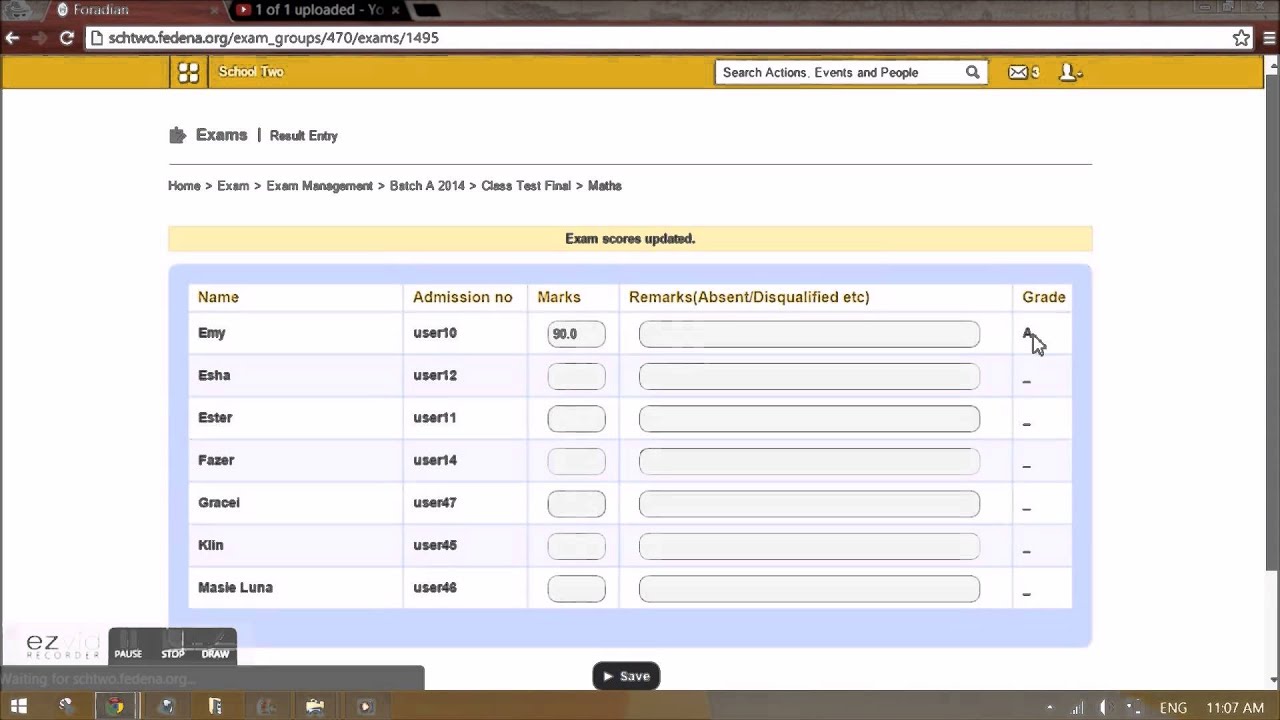Click the search magnifier icon

coord(972,72)
